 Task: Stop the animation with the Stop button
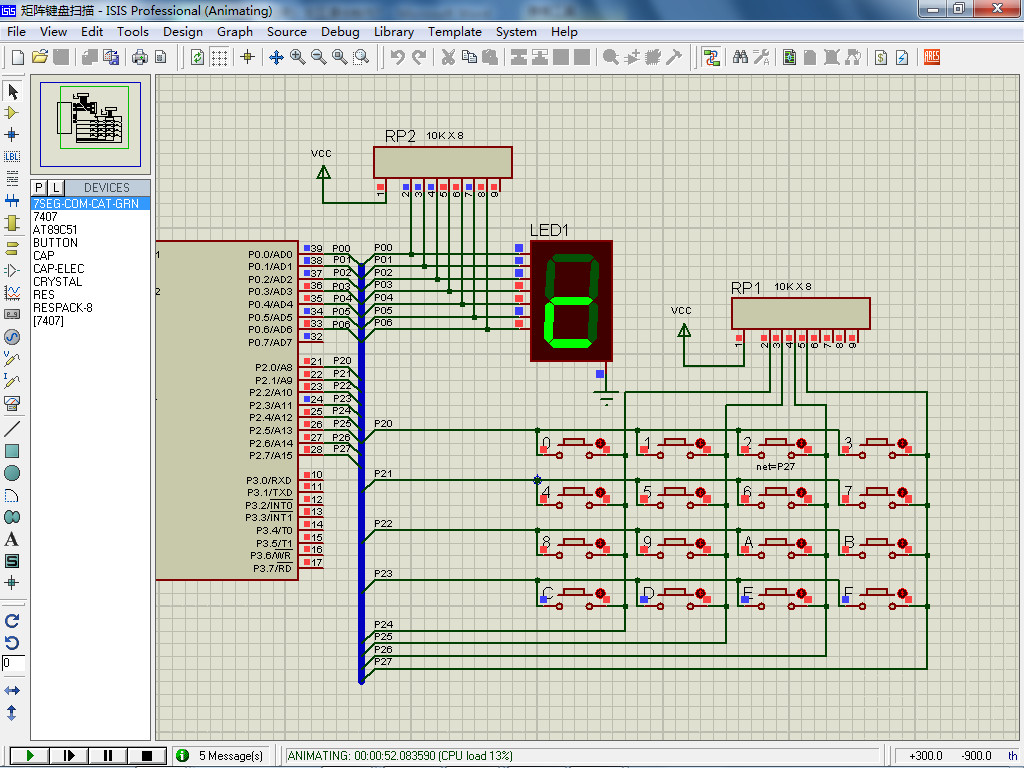click(x=146, y=756)
